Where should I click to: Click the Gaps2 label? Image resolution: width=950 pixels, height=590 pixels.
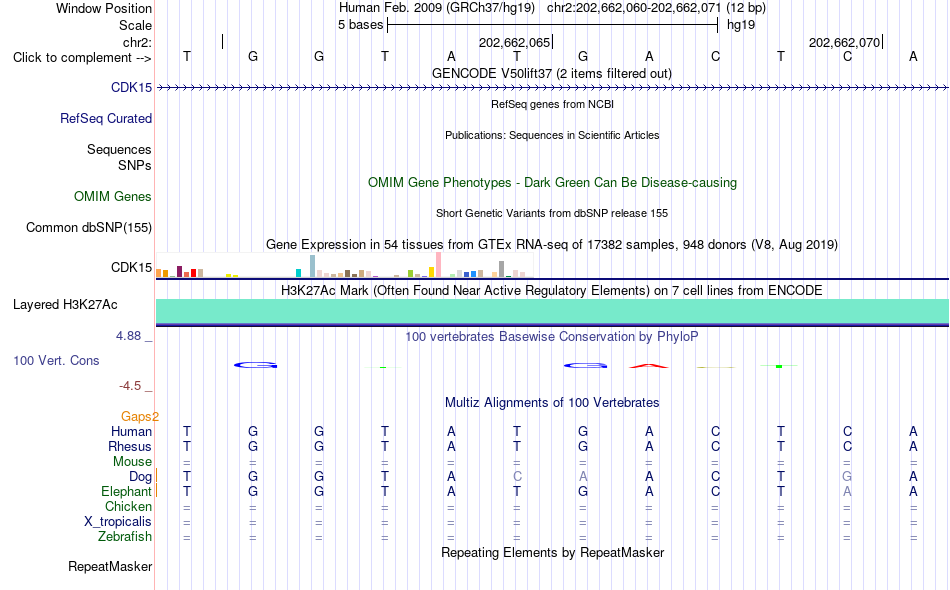(139, 416)
